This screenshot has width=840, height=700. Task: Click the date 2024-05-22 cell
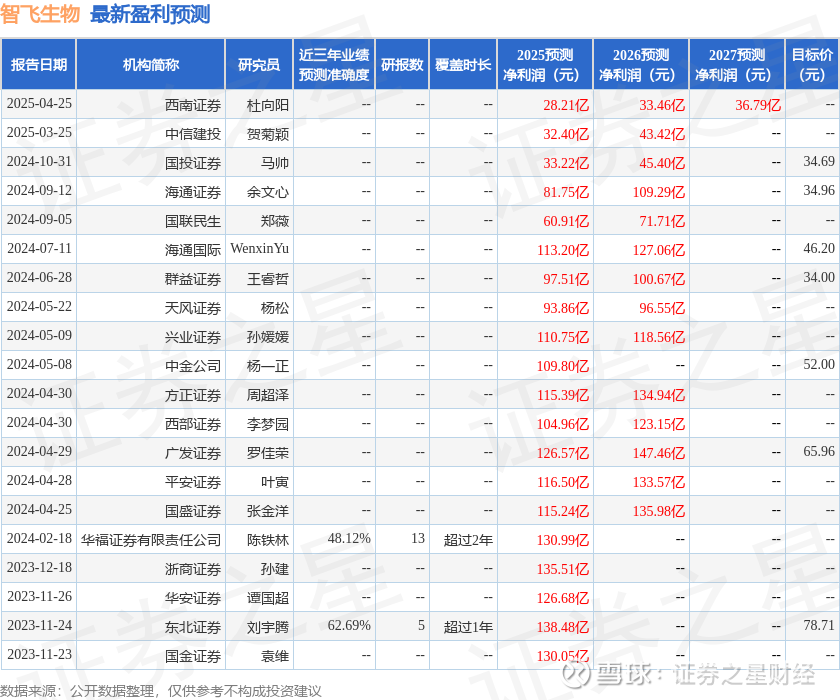pos(39,306)
